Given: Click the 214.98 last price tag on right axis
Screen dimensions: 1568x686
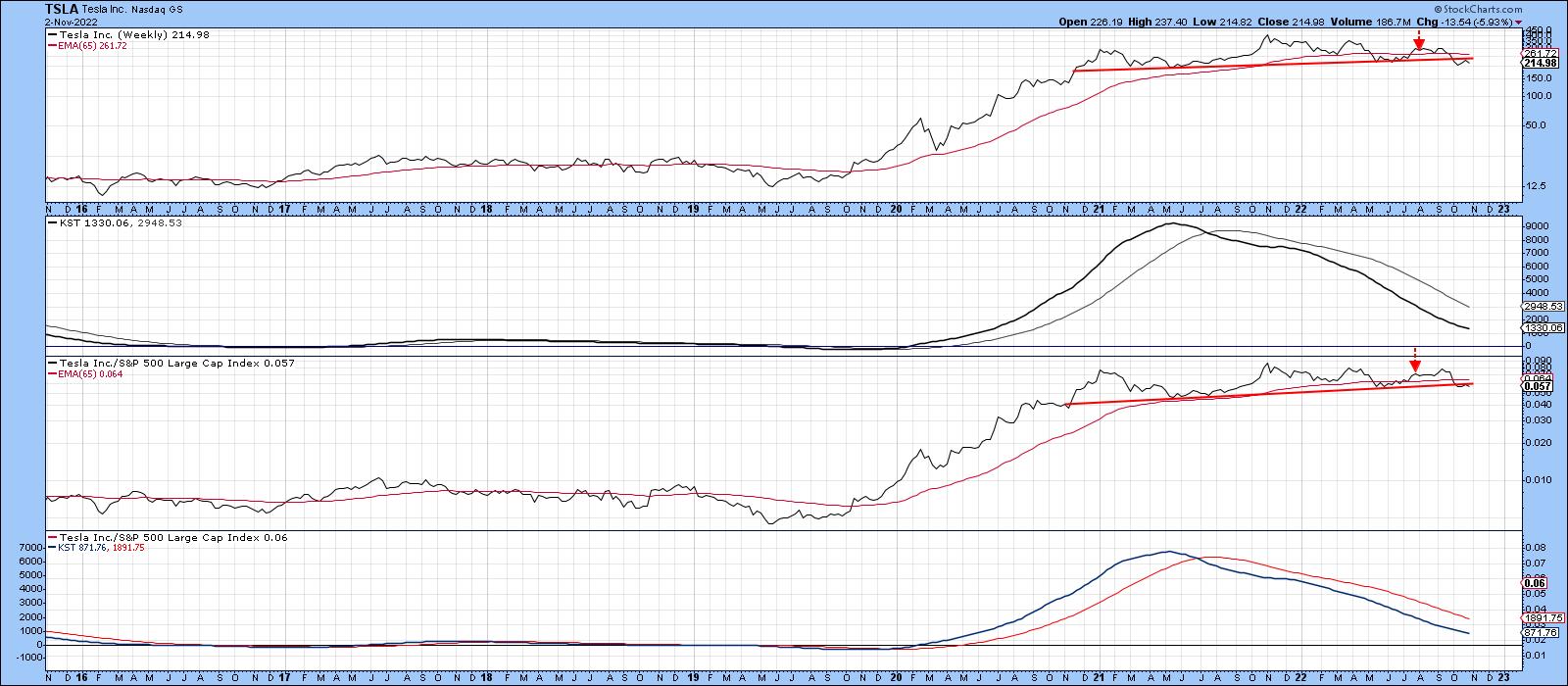Looking at the screenshot, I should [1538, 63].
